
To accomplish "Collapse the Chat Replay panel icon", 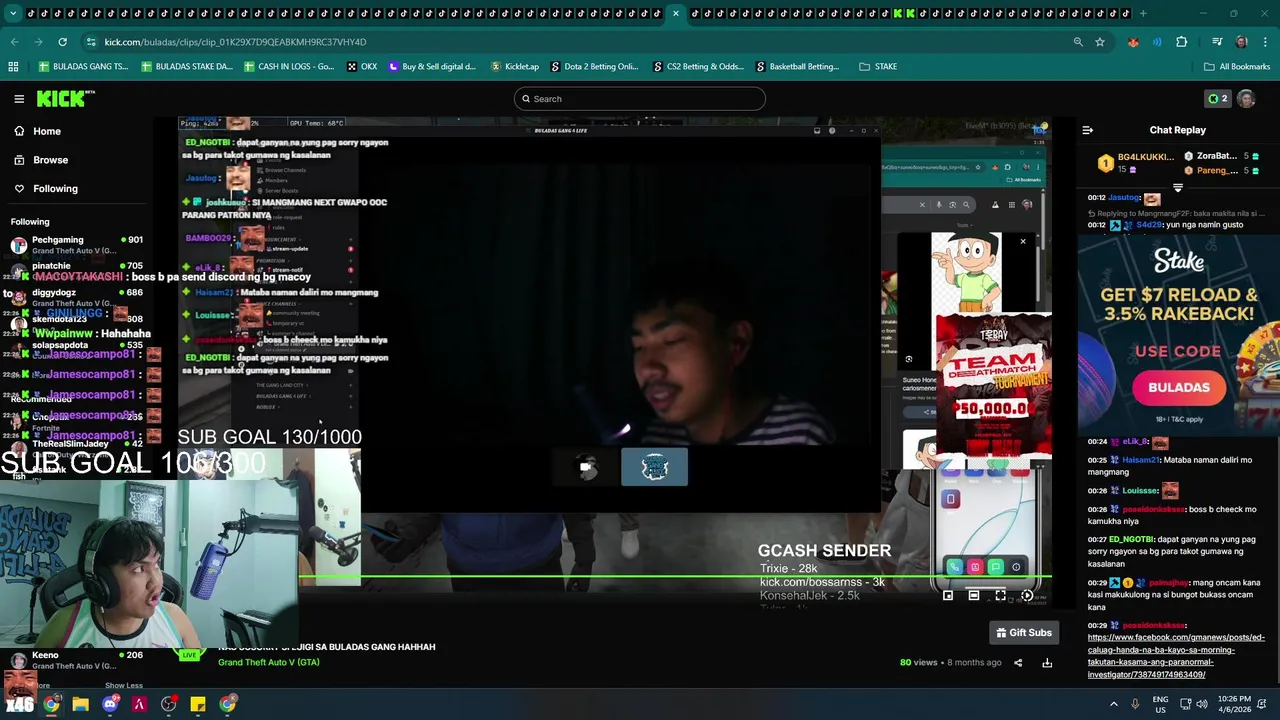I will tap(1088, 130).
